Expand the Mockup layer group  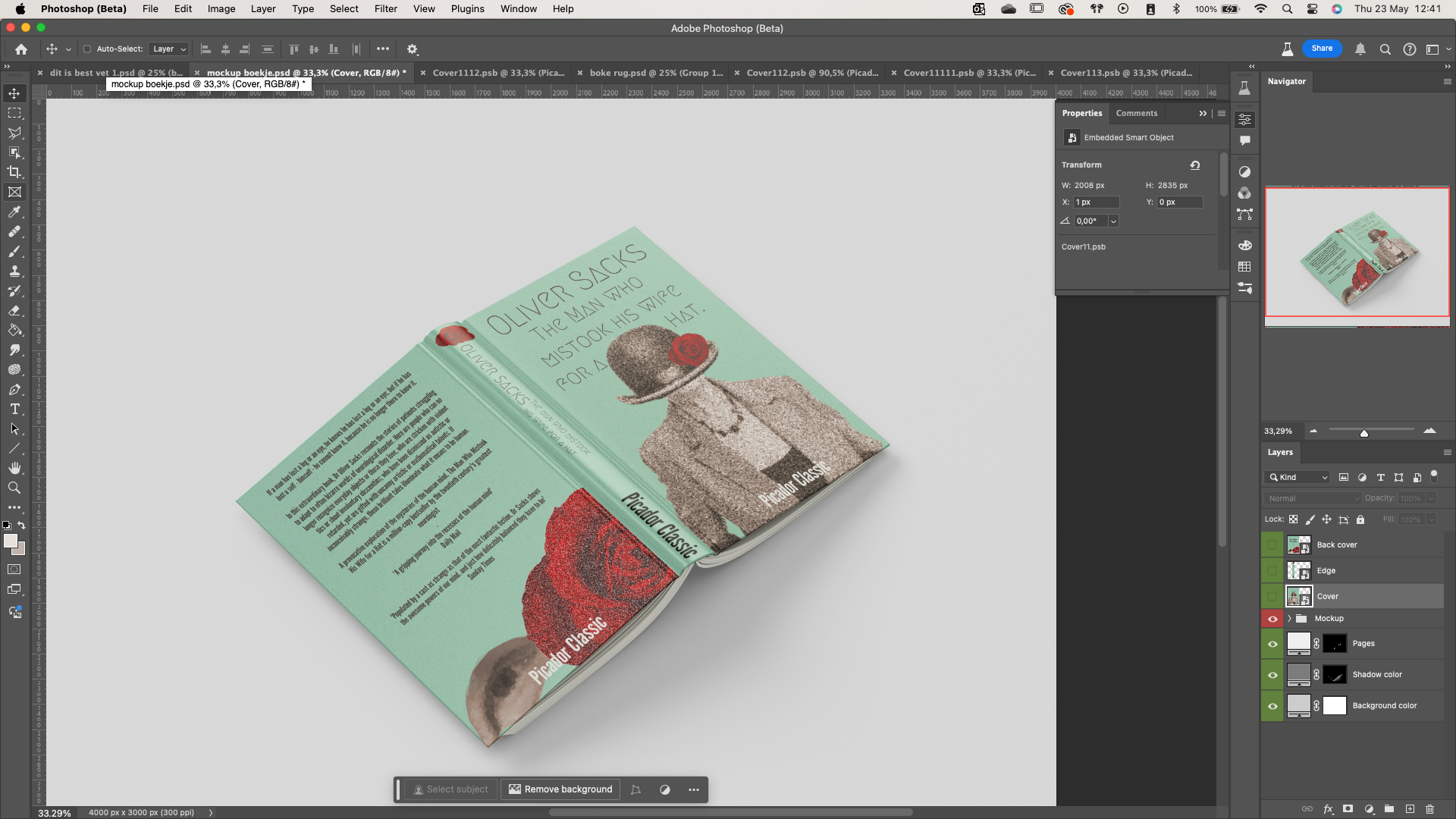click(x=1289, y=619)
